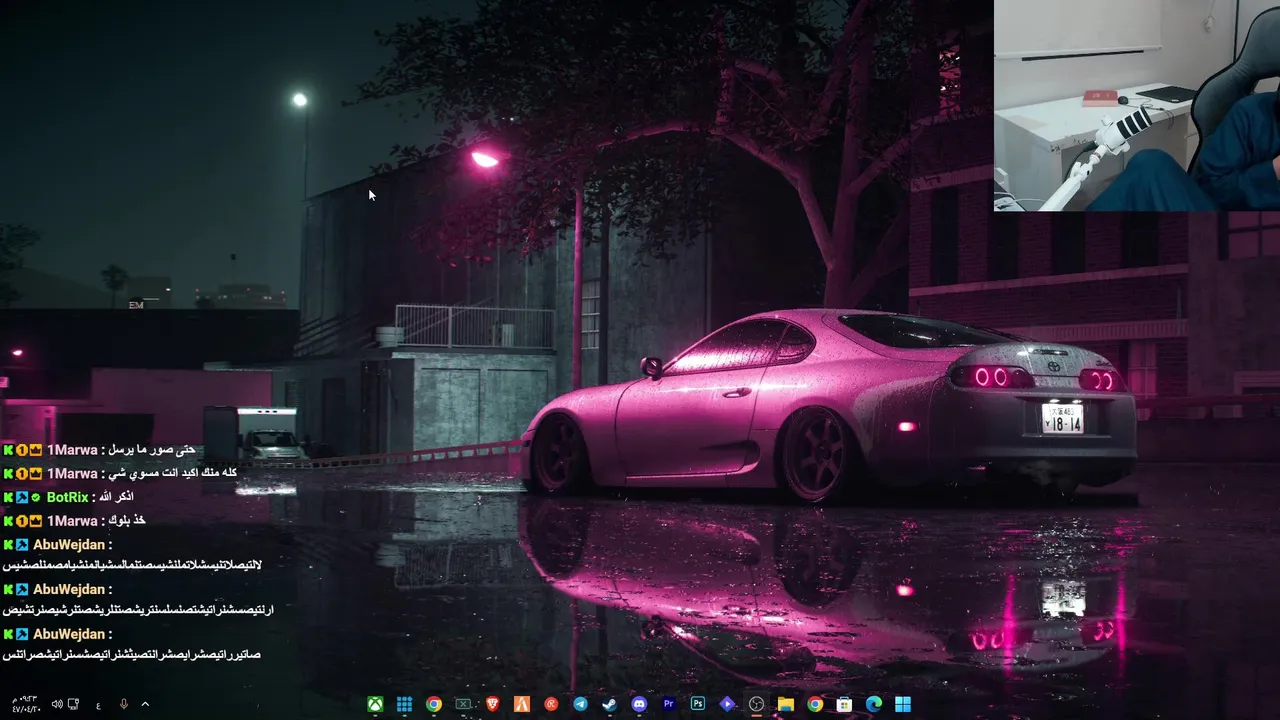
Task: Click the microphone tray icon
Action: [x=124, y=704]
